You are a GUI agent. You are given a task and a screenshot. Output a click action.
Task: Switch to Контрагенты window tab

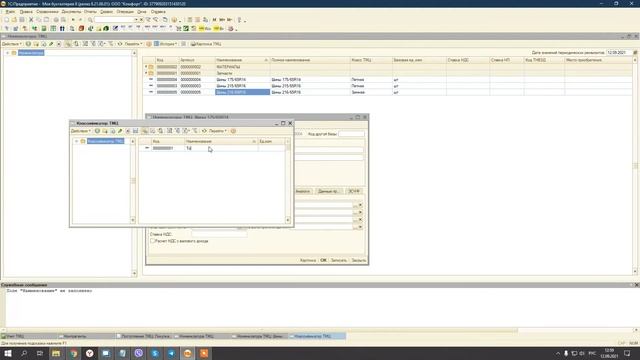click(86, 336)
